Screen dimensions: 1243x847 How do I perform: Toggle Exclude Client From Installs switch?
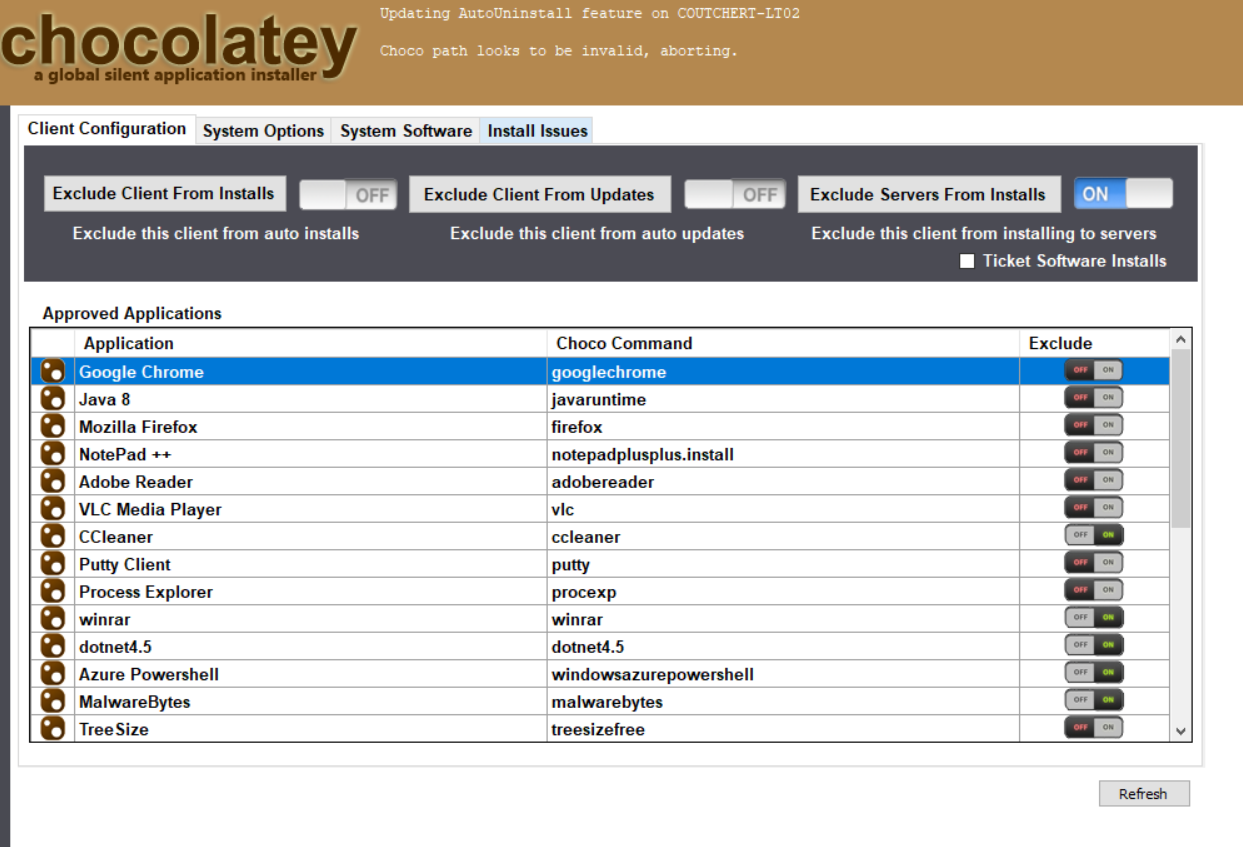pos(348,195)
